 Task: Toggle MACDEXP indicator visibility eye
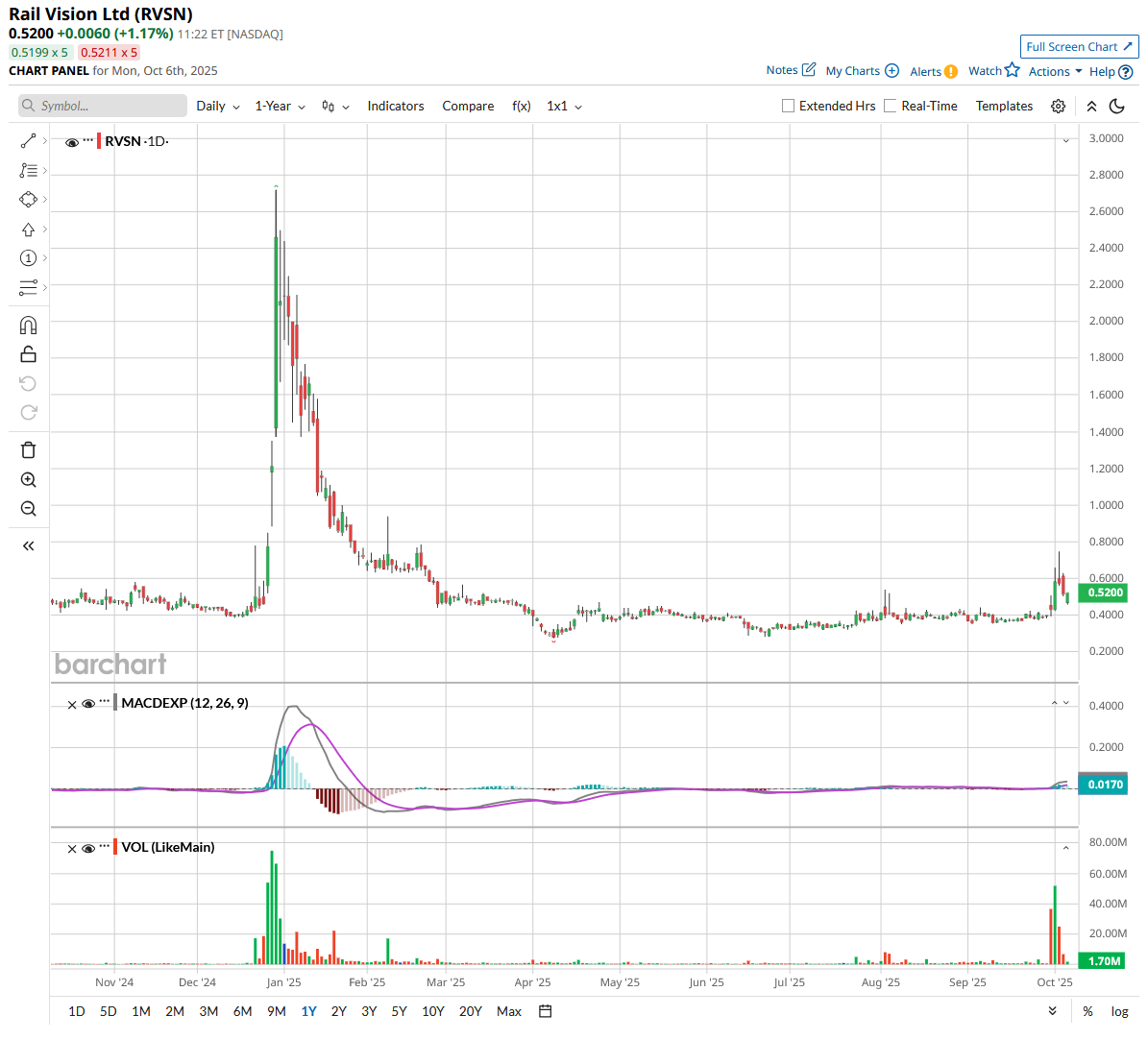click(88, 704)
